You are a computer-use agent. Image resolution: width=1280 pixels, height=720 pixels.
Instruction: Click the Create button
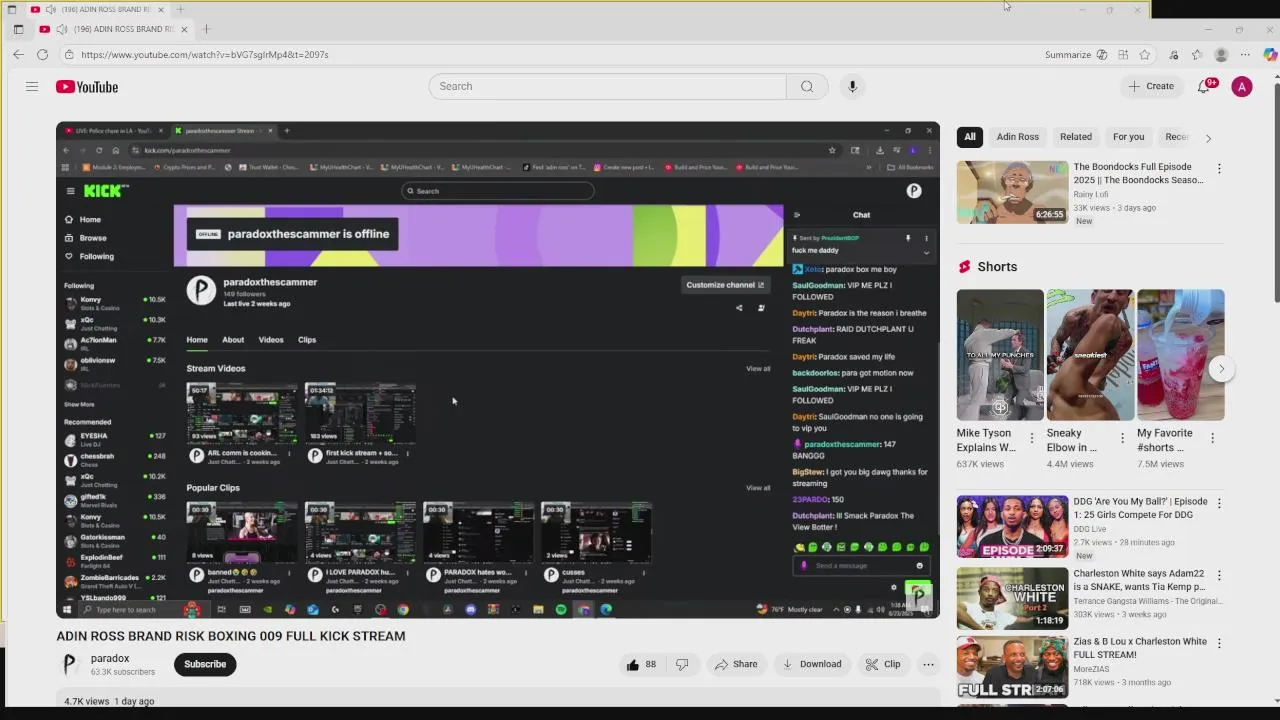click(1151, 87)
